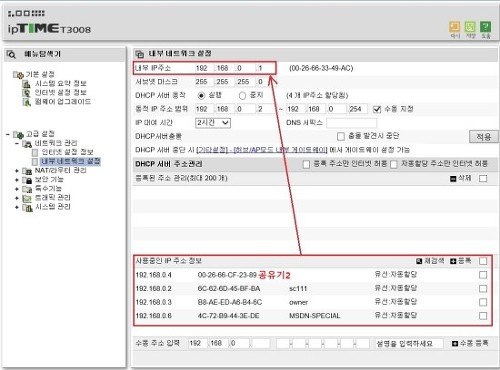
Task: Click the first MAC address box in 수동 주소 입력
Action: pos(283,343)
